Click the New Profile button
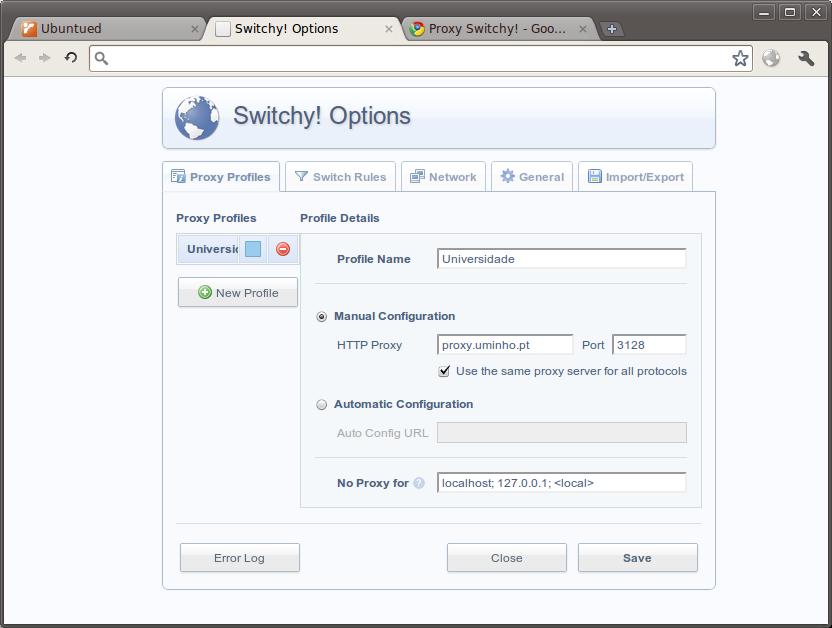The image size is (832, 628). [x=238, y=293]
